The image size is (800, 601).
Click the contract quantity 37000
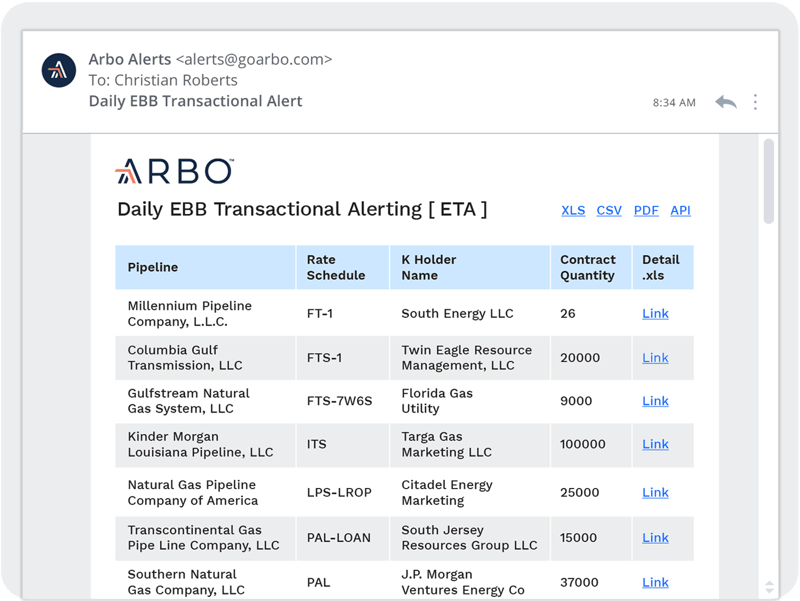tap(579, 582)
